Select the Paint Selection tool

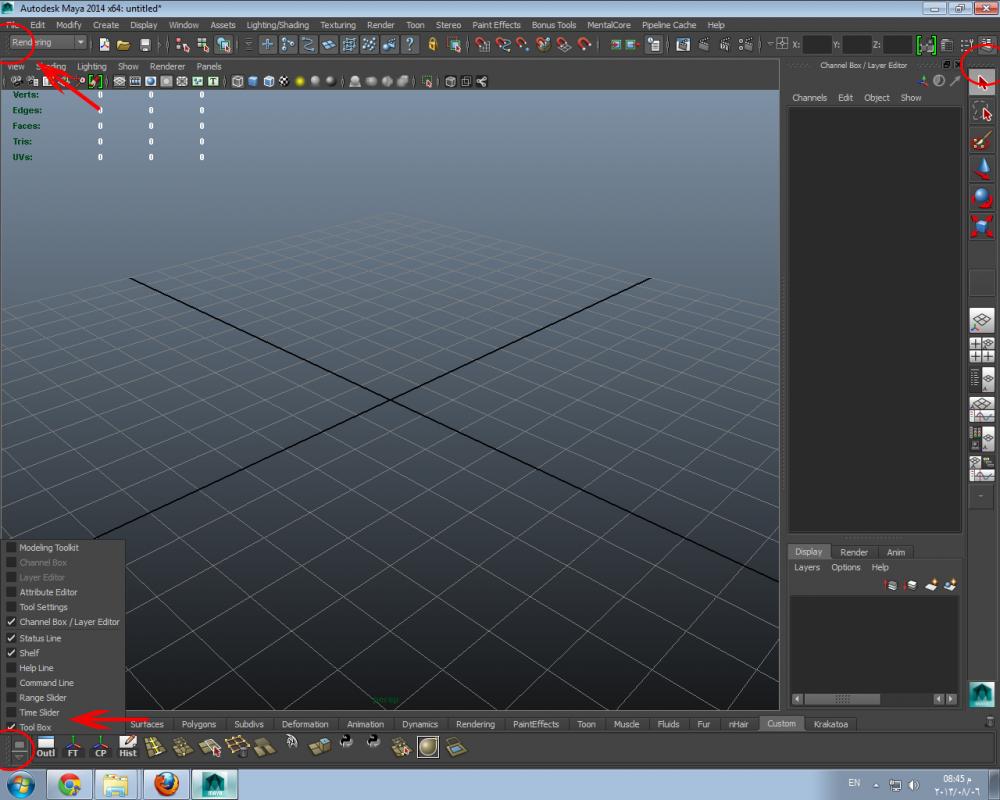pos(982,141)
